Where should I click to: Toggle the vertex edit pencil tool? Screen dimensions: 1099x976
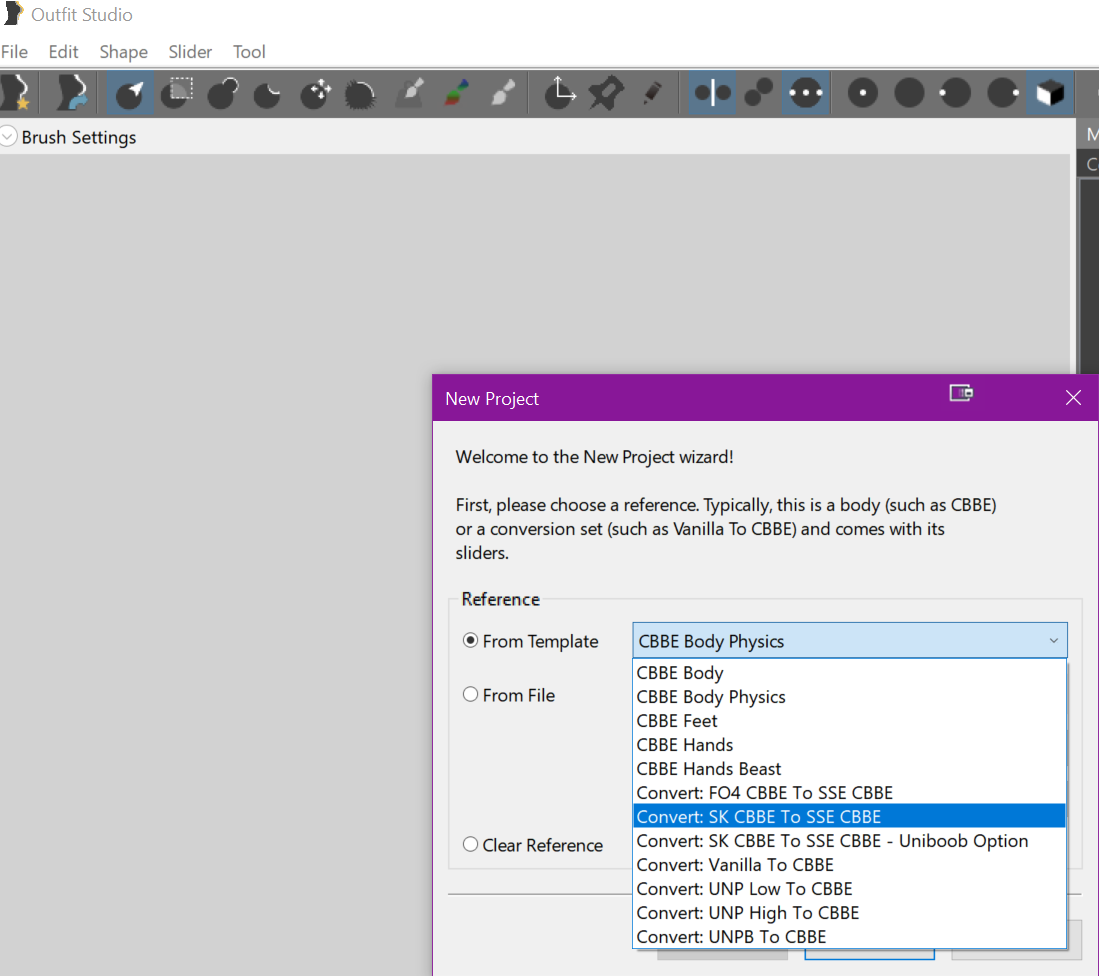click(x=653, y=92)
